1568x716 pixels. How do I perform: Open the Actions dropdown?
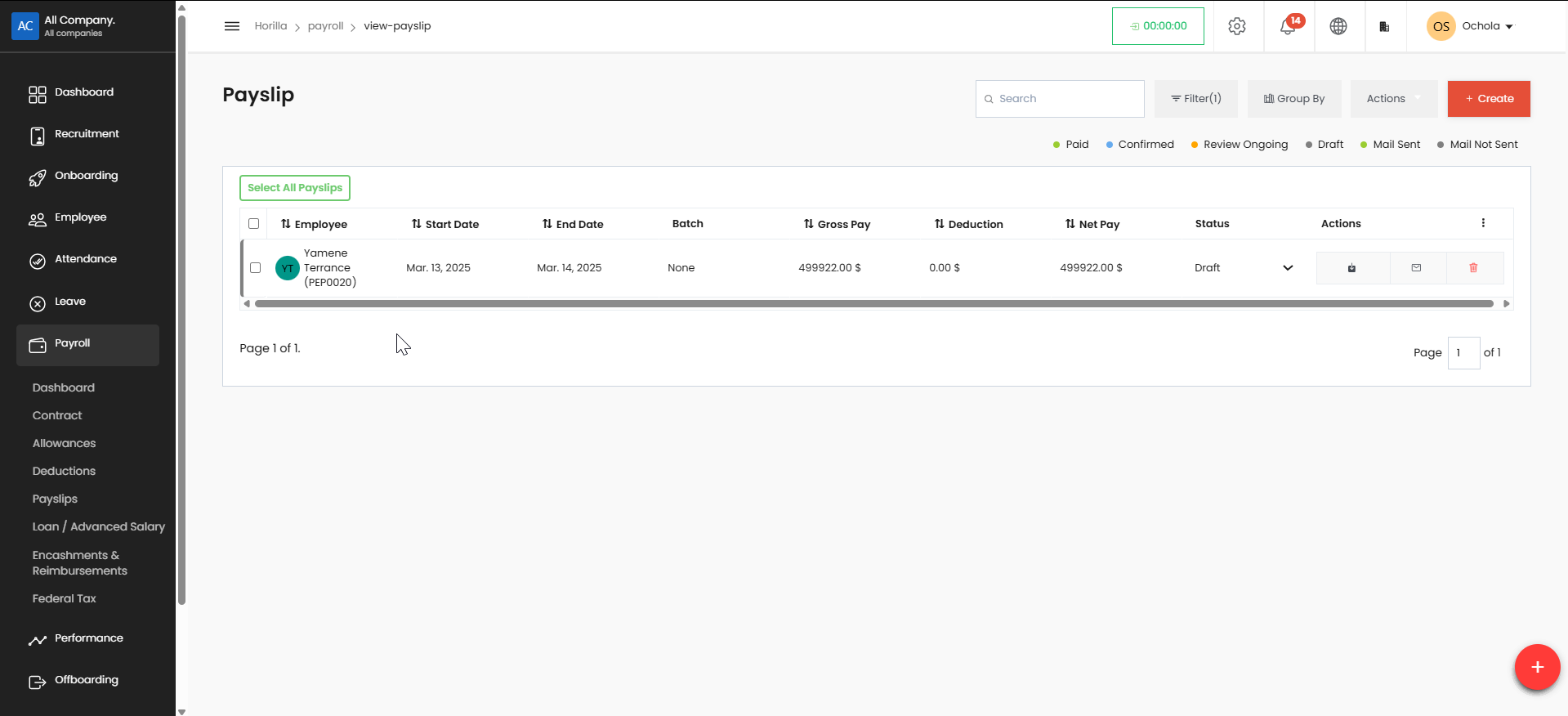tap(1393, 99)
